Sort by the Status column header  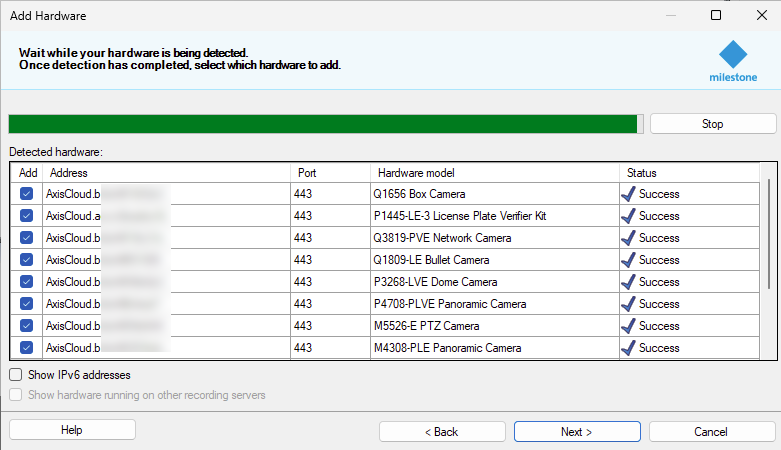tap(689, 173)
